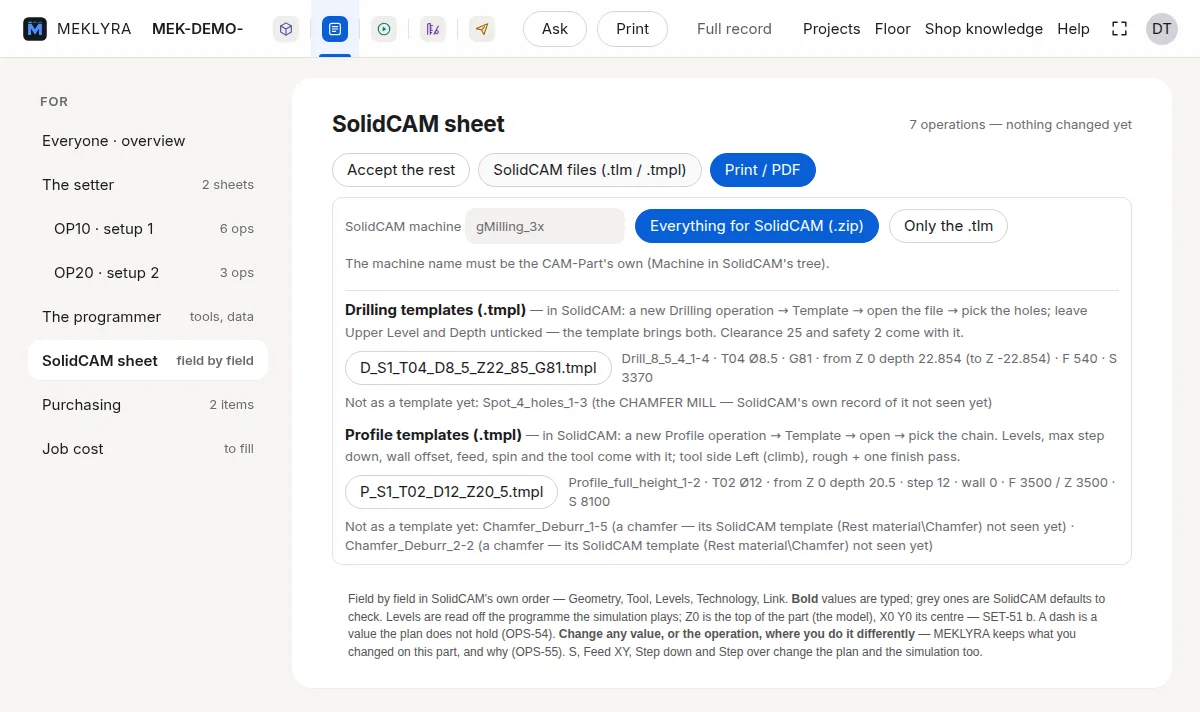Click the Accept the rest button
This screenshot has height=712, width=1200.
401,170
